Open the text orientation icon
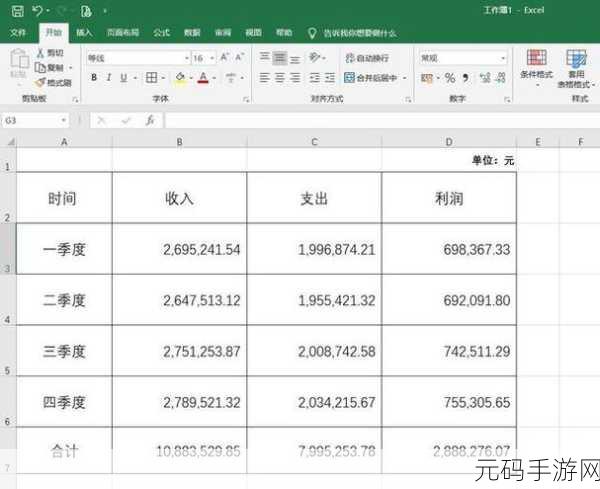Image resolution: width=600 pixels, height=489 pixels. 315,57
